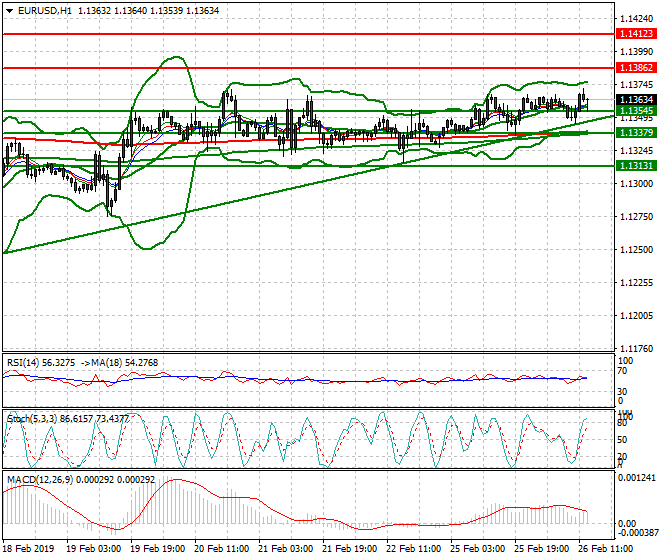Viewport: 660px width, 560px height.
Task: Select the 19 Feb 03:00 time label
Action: (93, 549)
